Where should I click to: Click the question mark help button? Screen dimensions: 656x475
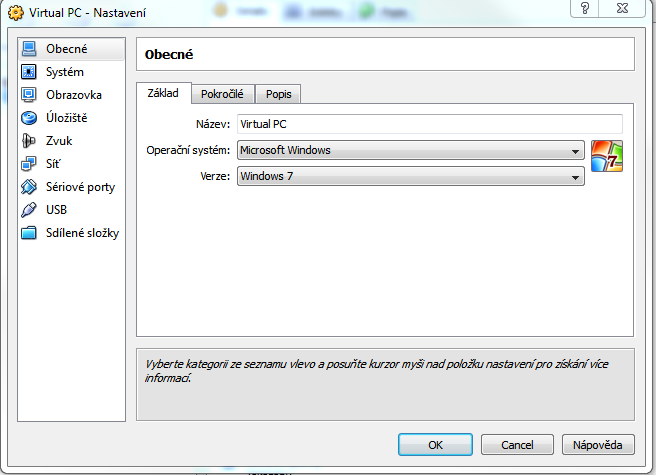coord(585,8)
